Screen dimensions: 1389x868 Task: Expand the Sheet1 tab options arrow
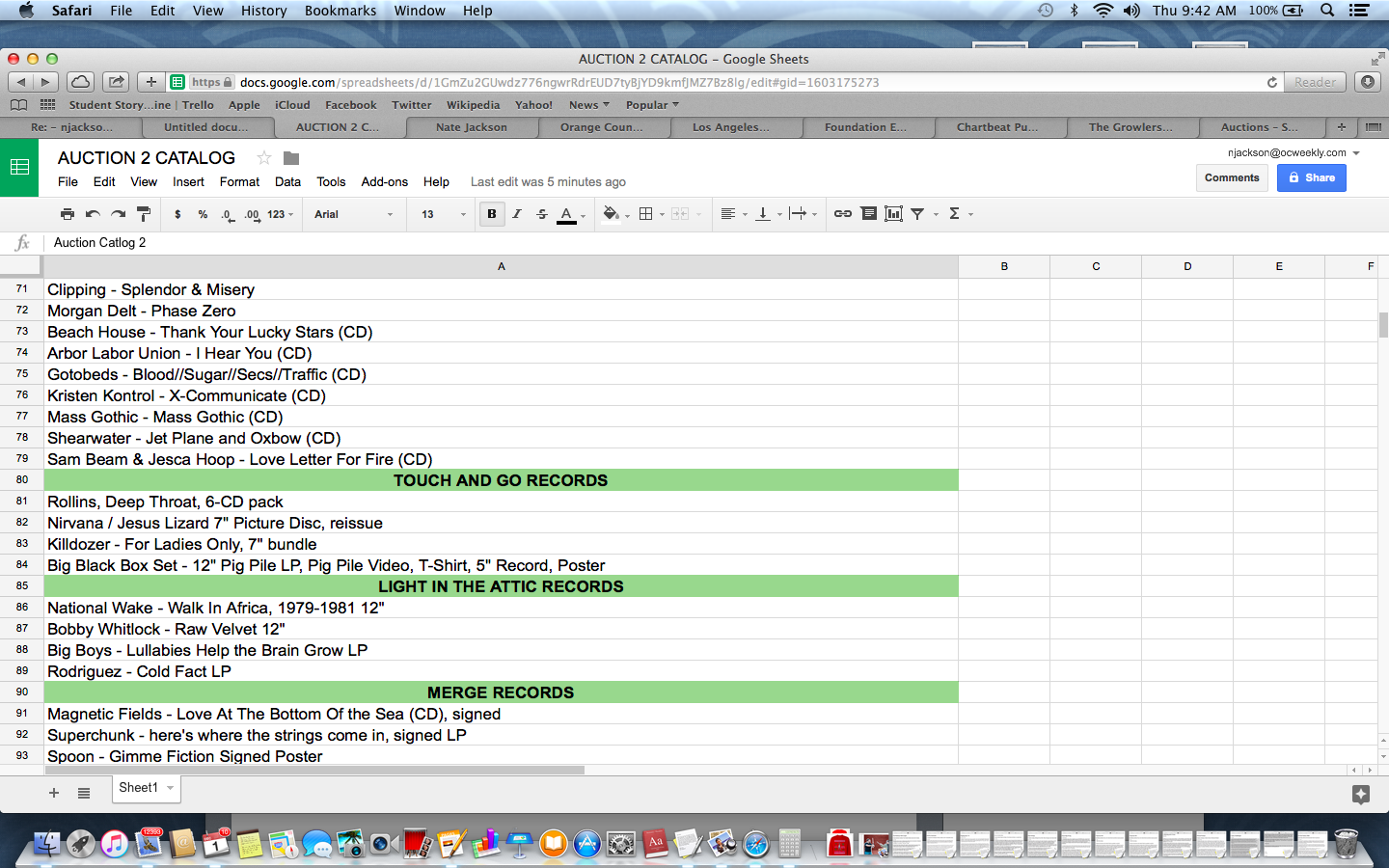click(x=171, y=788)
